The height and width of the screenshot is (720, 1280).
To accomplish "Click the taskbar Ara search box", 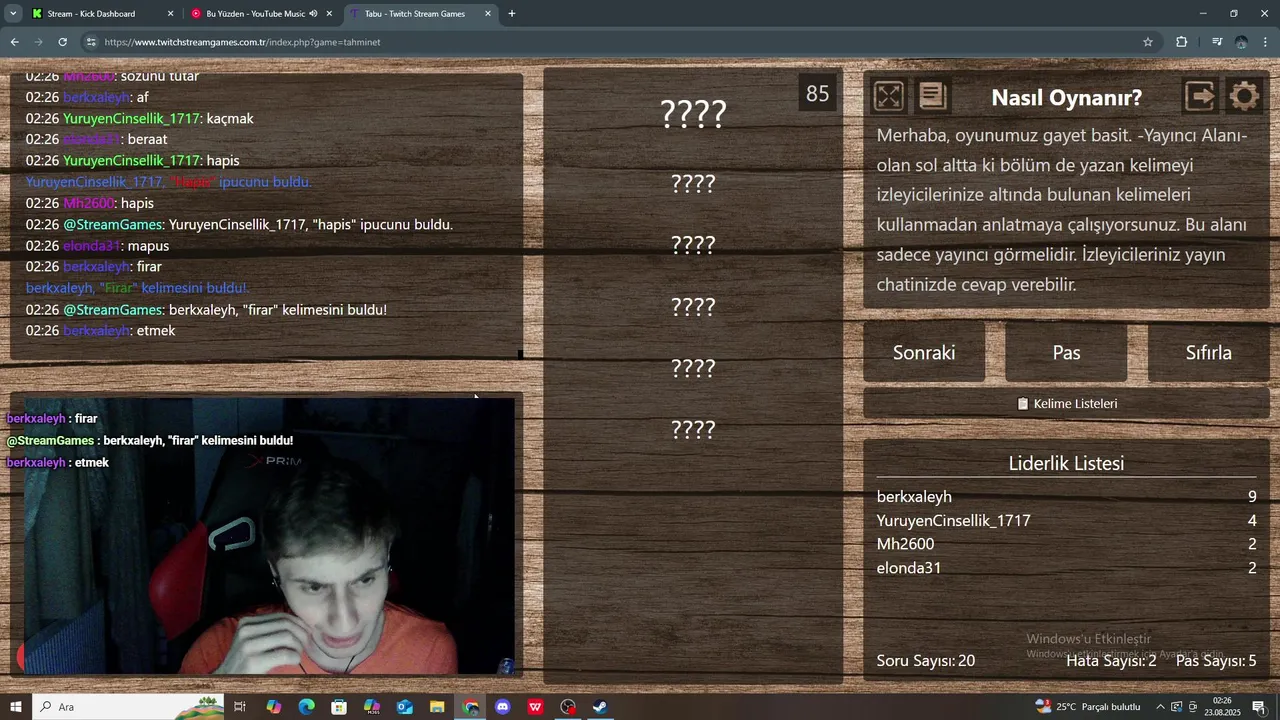I will click(130, 707).
